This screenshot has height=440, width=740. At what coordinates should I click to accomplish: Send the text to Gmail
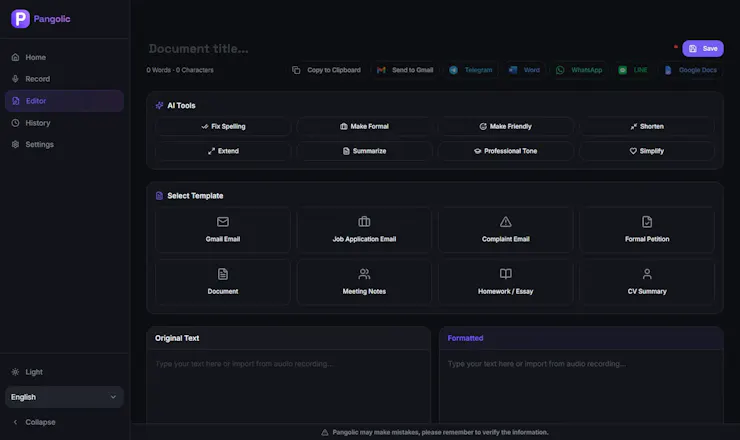(x=405, y=70)
